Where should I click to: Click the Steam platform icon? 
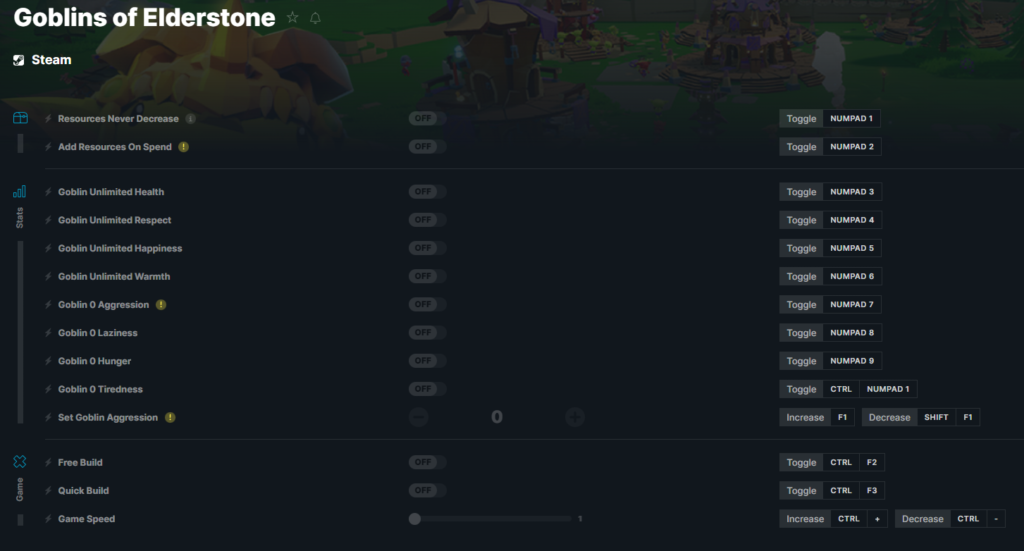pos(19,60)
